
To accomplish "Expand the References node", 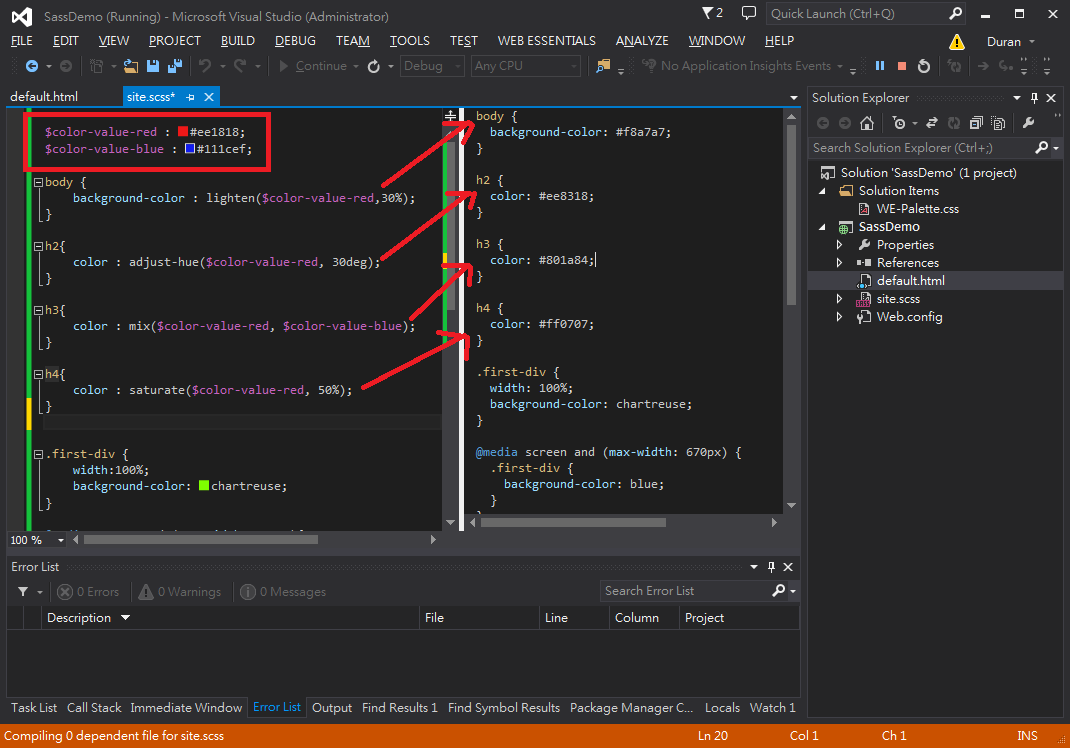I will [839, 263].
